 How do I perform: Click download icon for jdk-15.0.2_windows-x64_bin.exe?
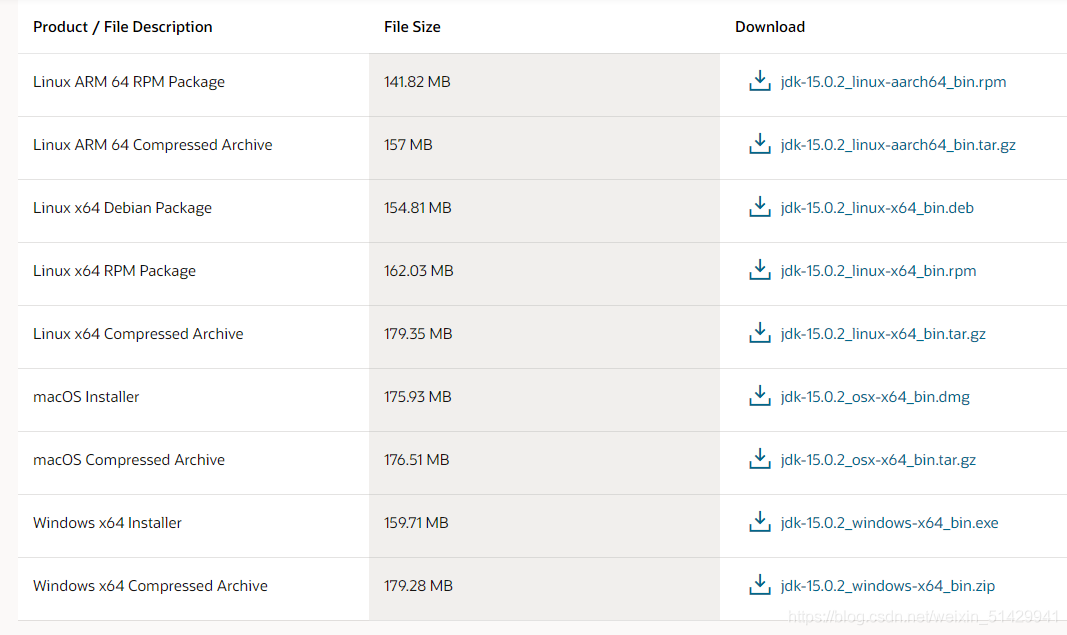click(759, 522)
